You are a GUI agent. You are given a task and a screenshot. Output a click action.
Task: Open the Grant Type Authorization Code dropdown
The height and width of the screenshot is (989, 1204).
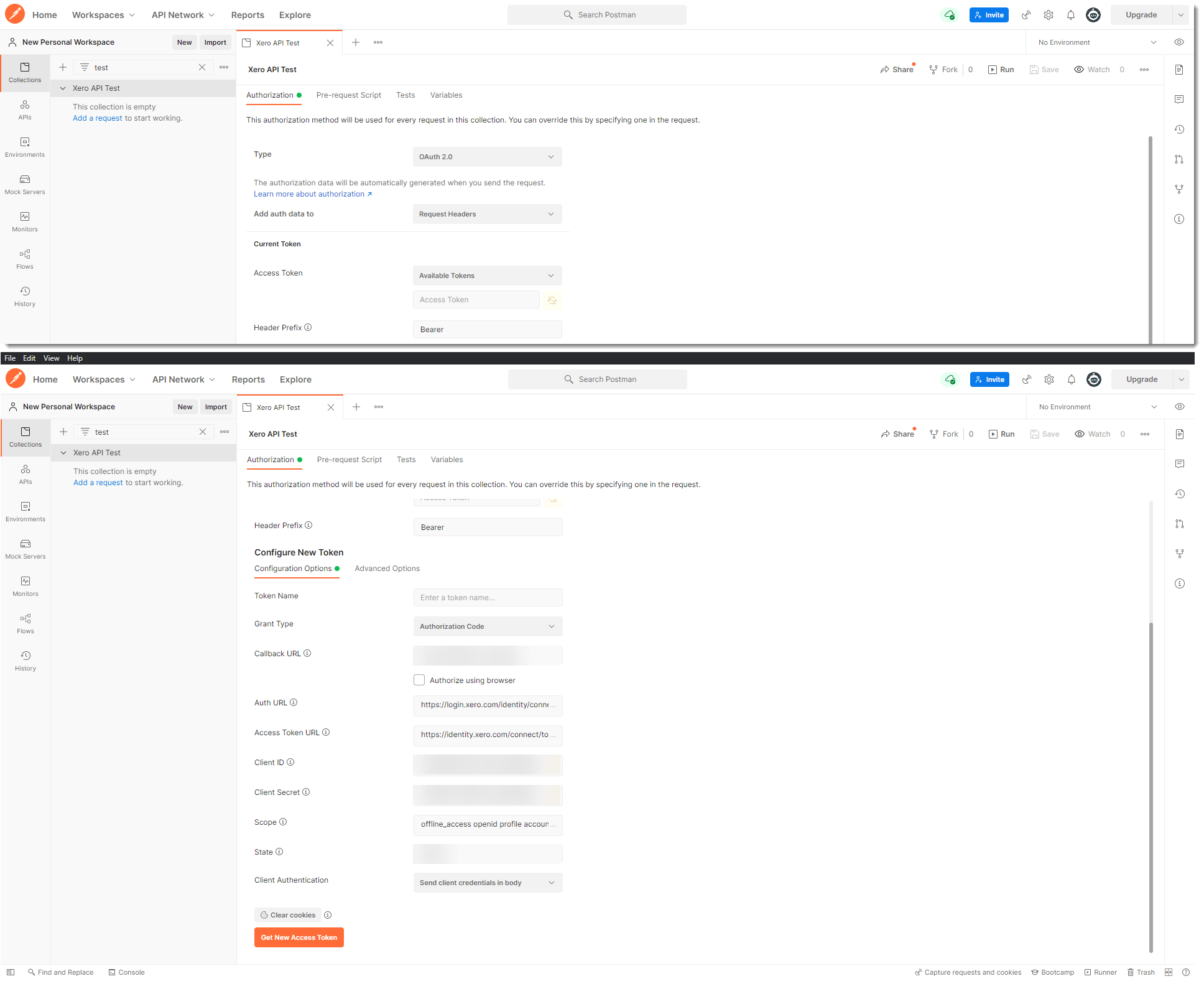click(488, 626)
